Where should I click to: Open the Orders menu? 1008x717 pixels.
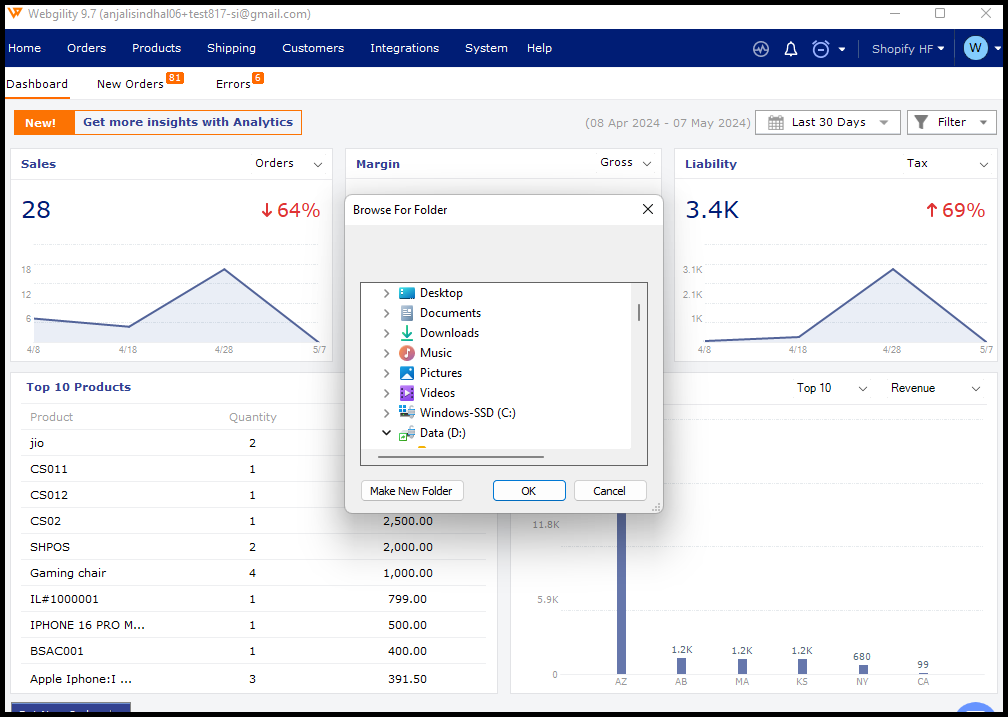(x=86, y=48)
